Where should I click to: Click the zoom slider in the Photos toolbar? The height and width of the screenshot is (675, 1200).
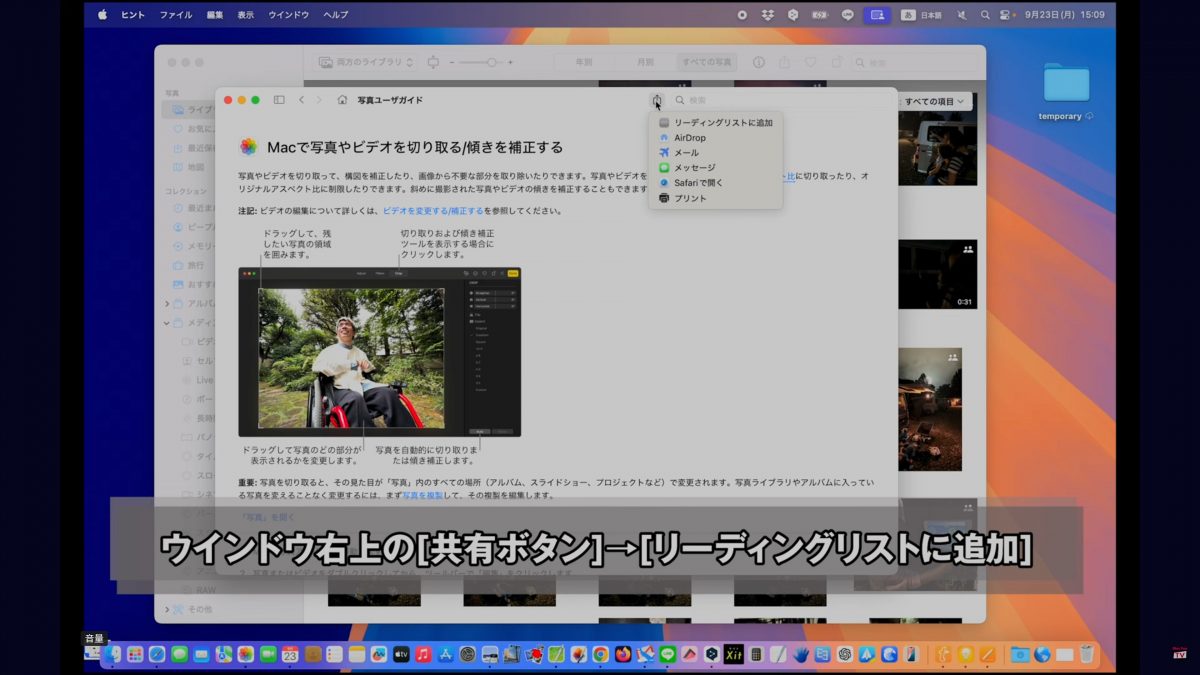tap(482, 62)
